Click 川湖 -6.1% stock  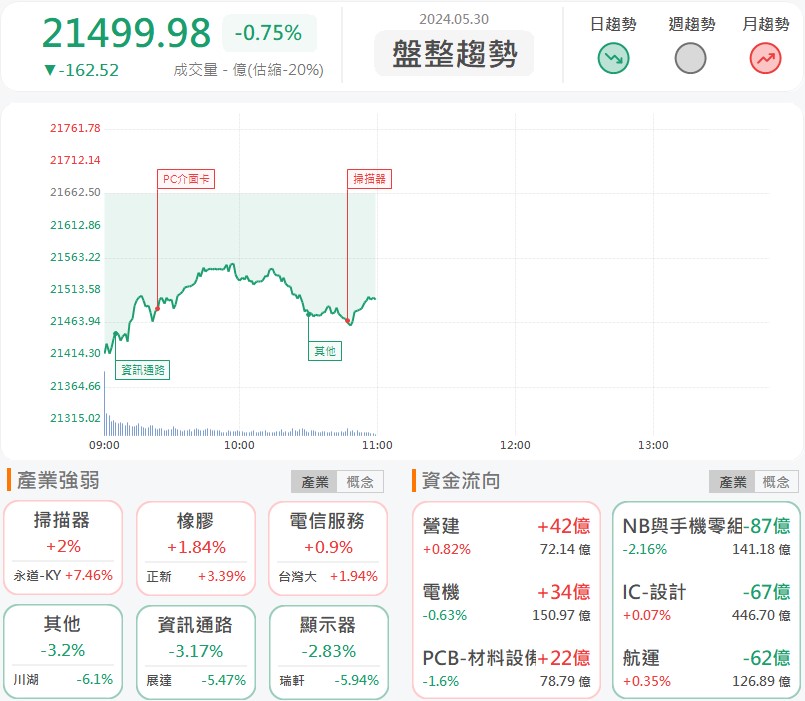(63, 679)
